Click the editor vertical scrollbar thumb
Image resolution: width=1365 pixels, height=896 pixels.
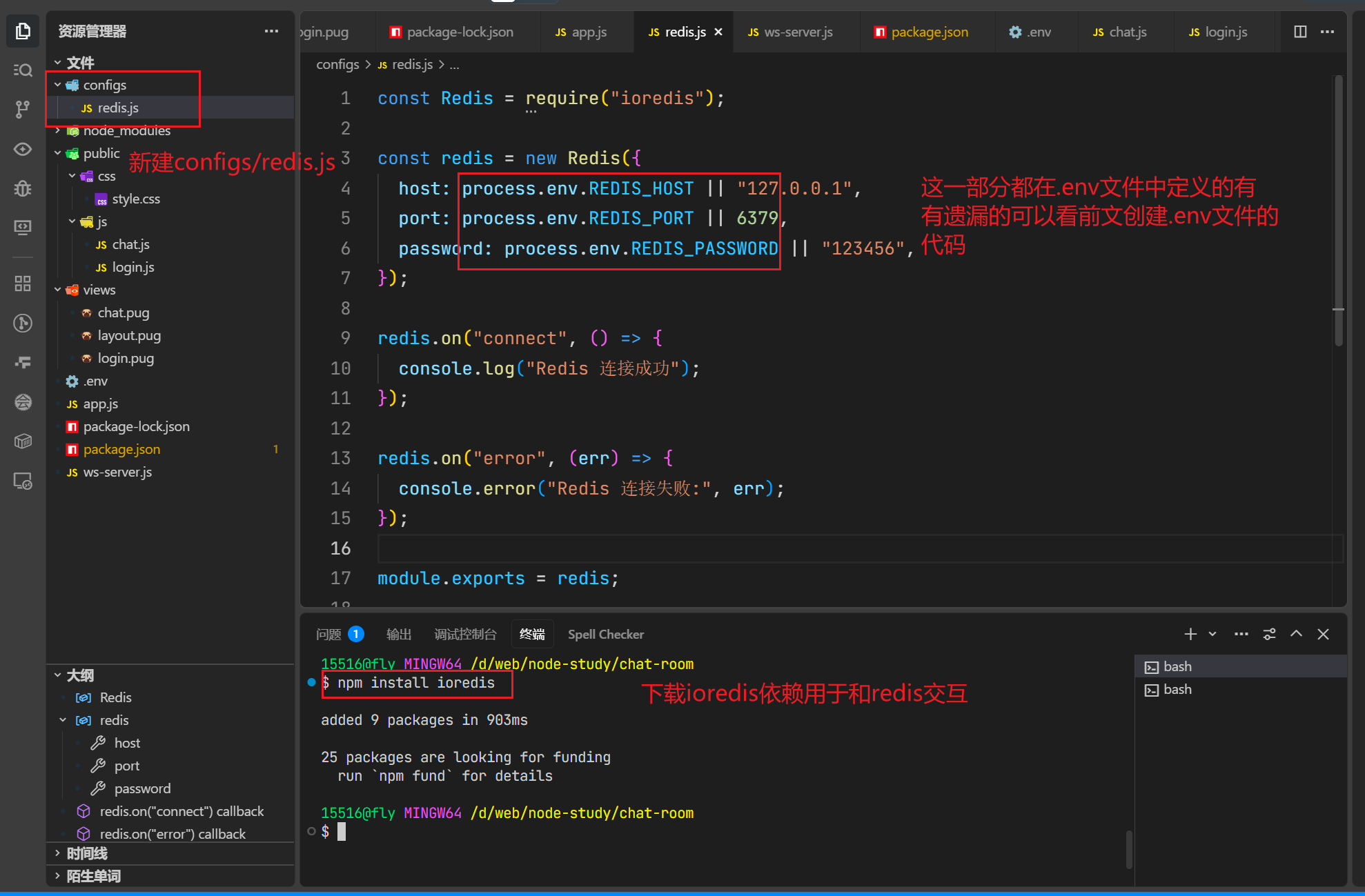point(1339,210)
